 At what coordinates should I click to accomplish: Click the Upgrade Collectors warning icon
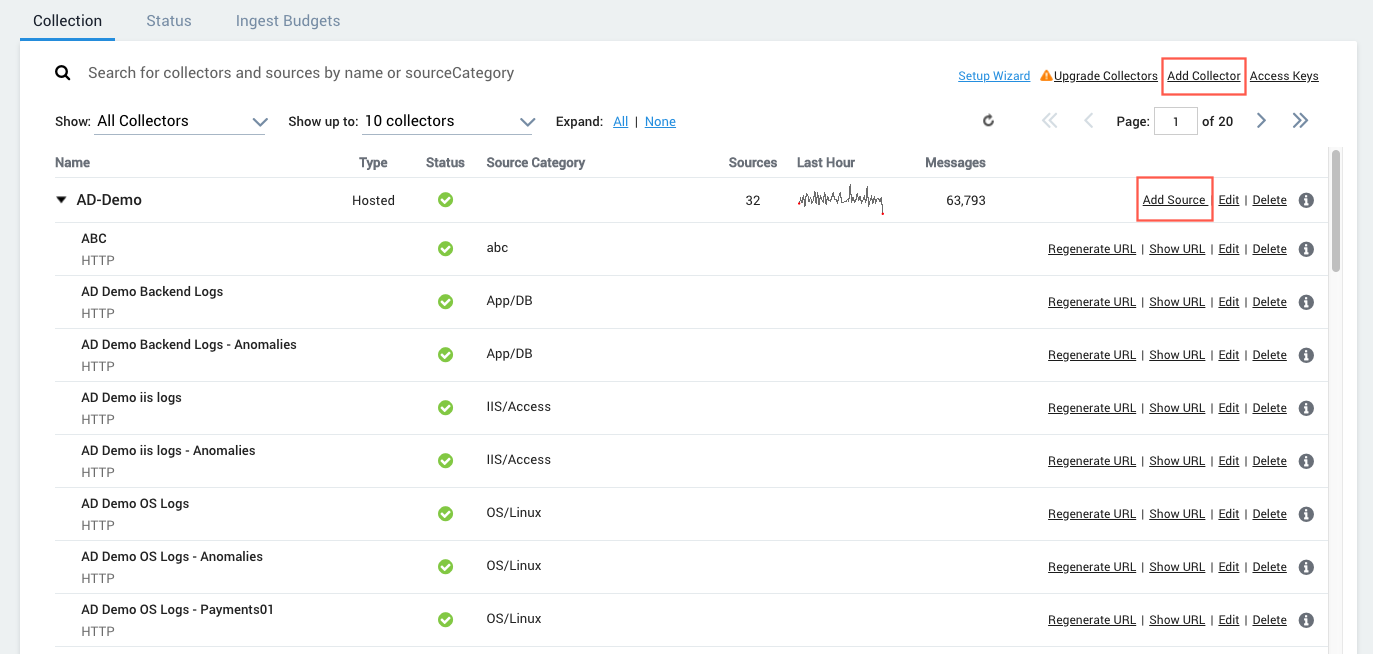[1046, 76]
